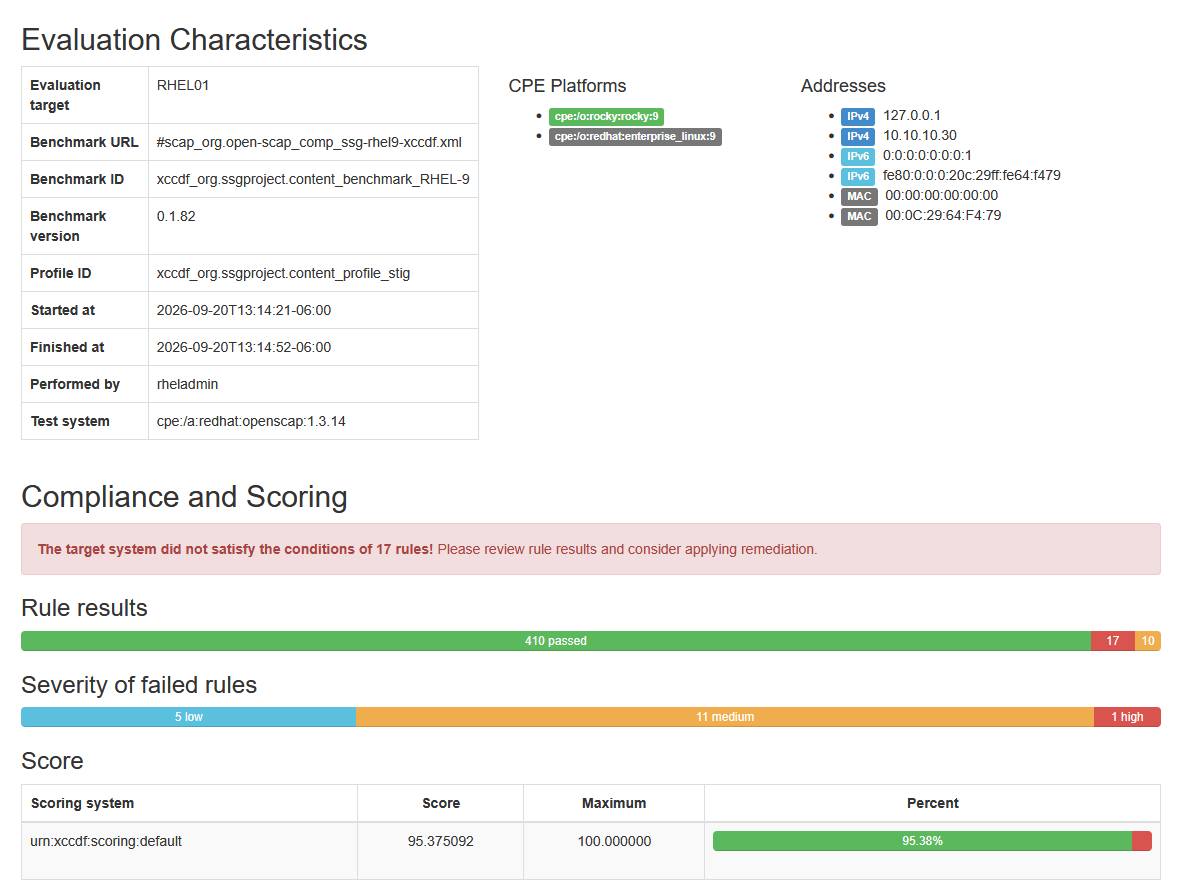The width and height of the screenshot is (1185, 896).
Task: Select the Finished at timestamp 2026-09-20T13:14:52-06:00
Action: pyautogui.click(x=243, y=347)
